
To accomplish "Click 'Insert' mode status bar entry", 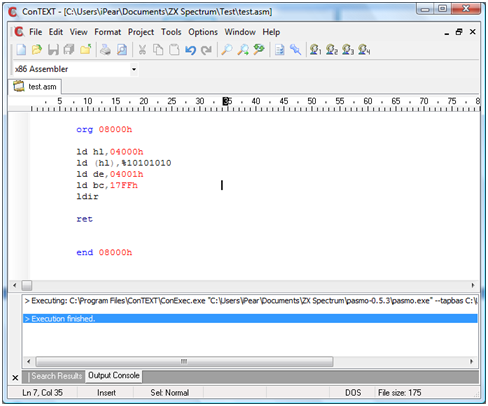I will 106,393.
